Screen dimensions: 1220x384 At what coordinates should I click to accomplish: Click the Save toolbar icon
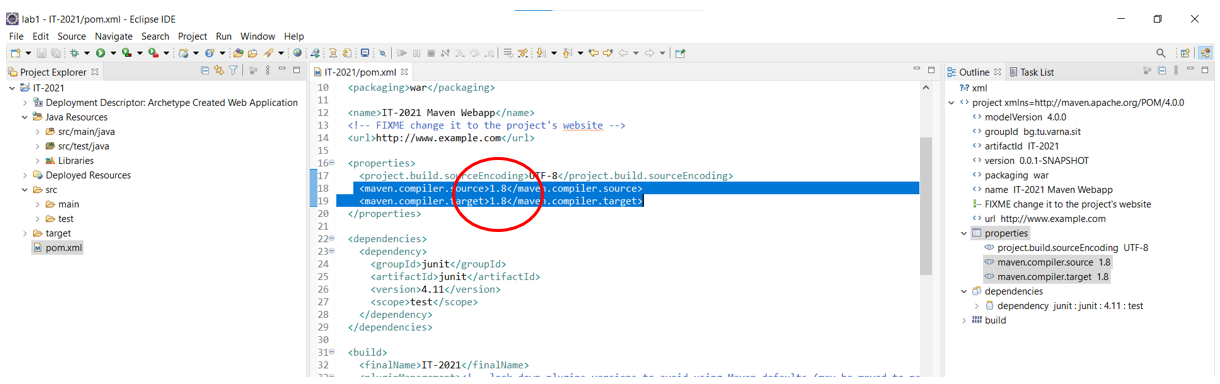click(42, 53)
